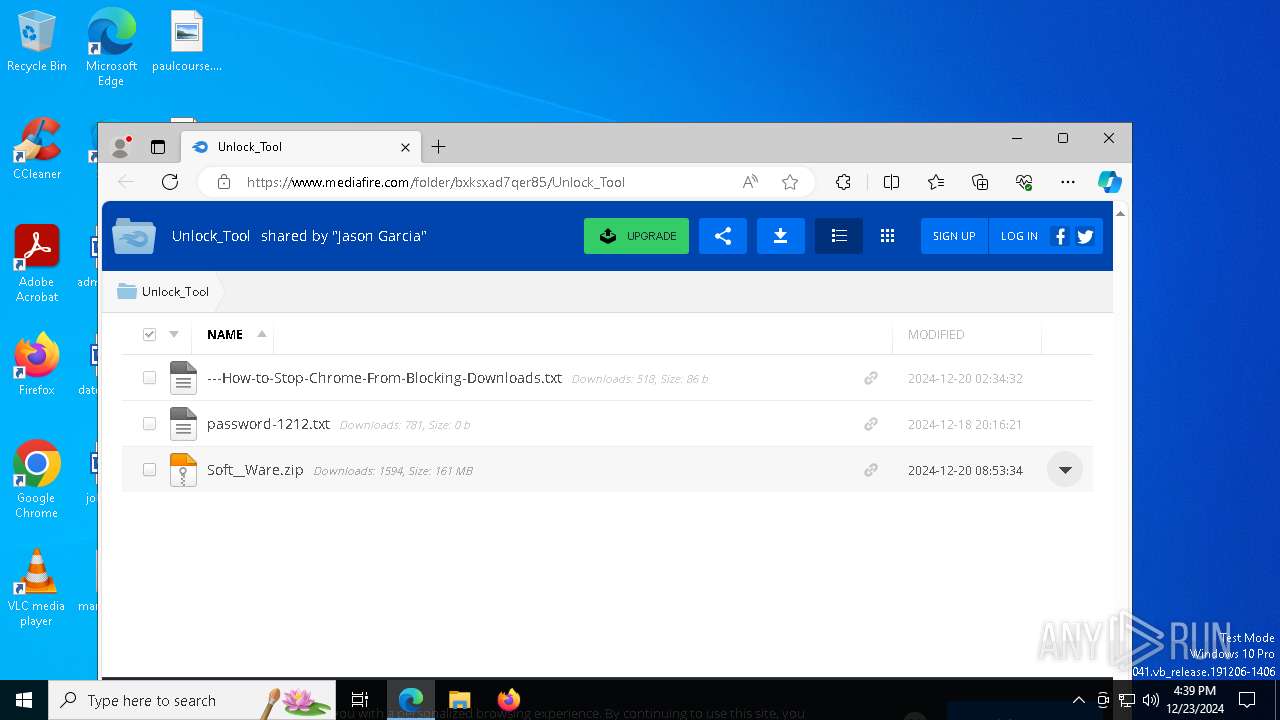Image resolution: width=1280 pixels, height=720 pixels.
Task: Click LOG IN in MediaFire header
Action: pos(1019,236)
